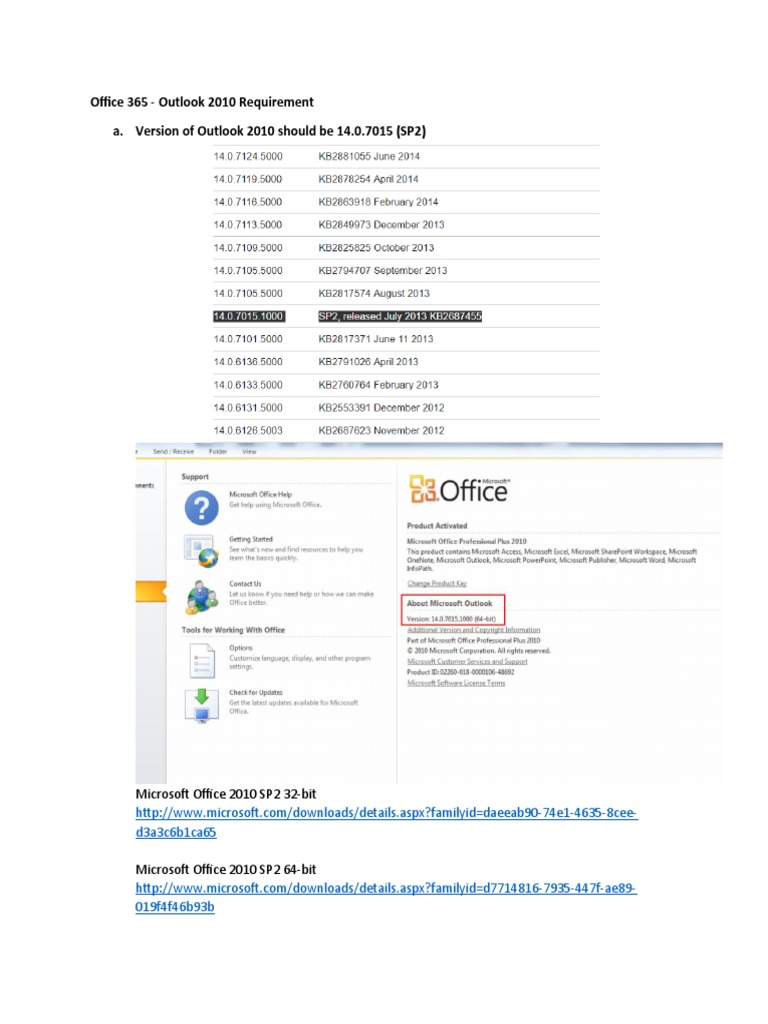Click the Tools for Working With Office heading
The image size is (768, 1024).
click(233, 630)
